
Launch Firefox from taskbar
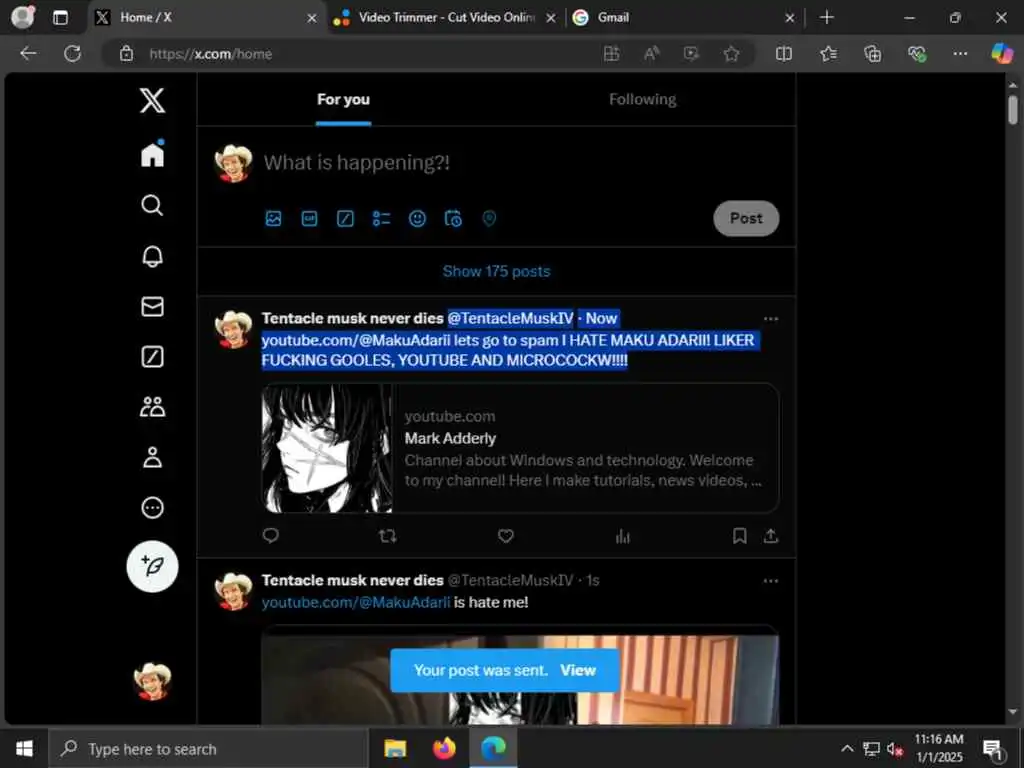[444, 748]
